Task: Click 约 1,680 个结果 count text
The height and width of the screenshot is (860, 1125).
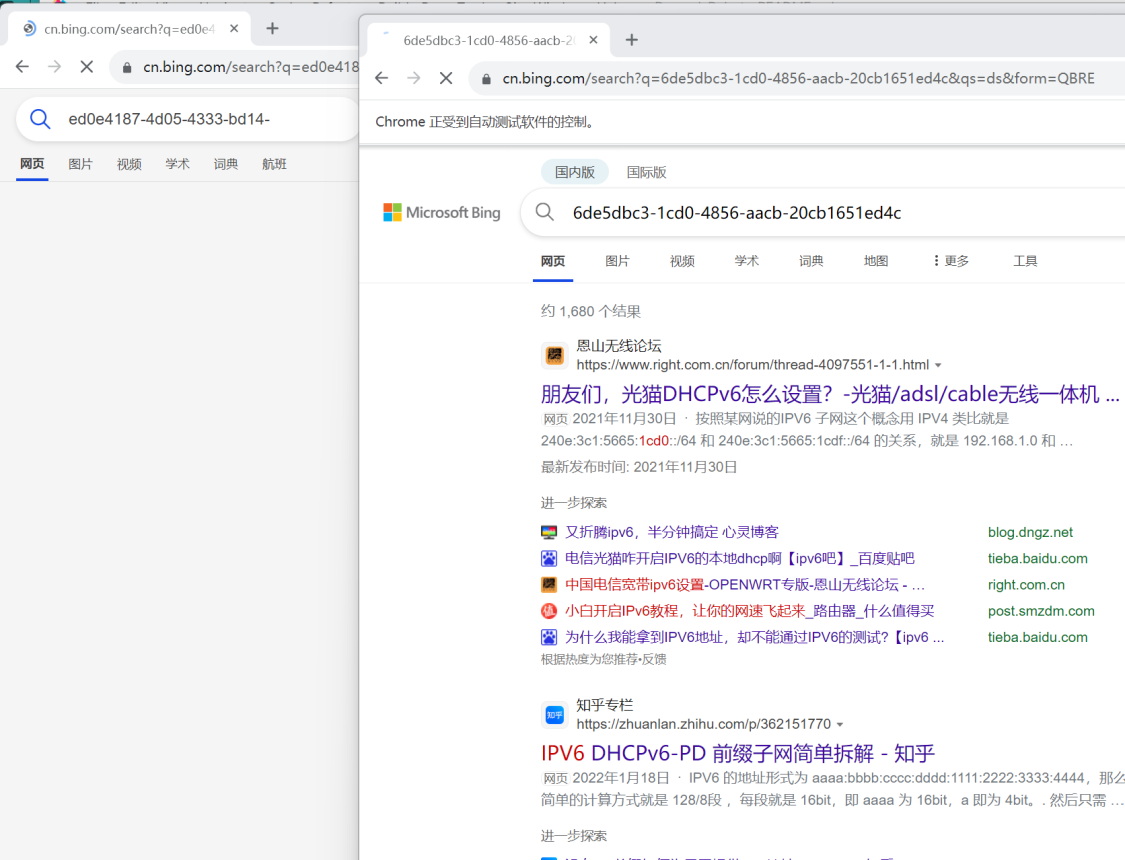Action: pyautogui.click(x=590, y=311)
